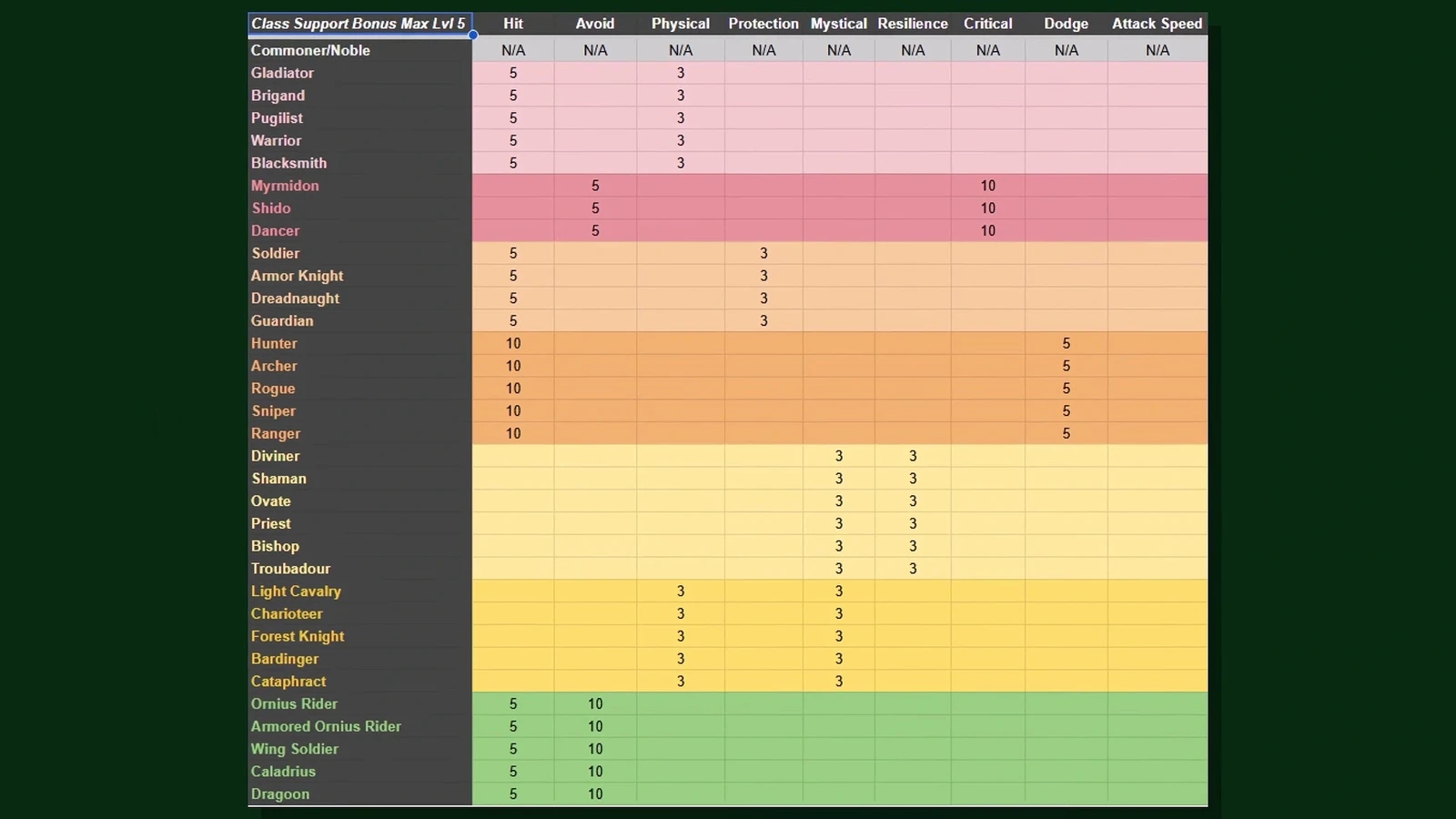The image size is (1456, 819).
Task: Click the Blacksmith row label
Action: tap(288, 163)
